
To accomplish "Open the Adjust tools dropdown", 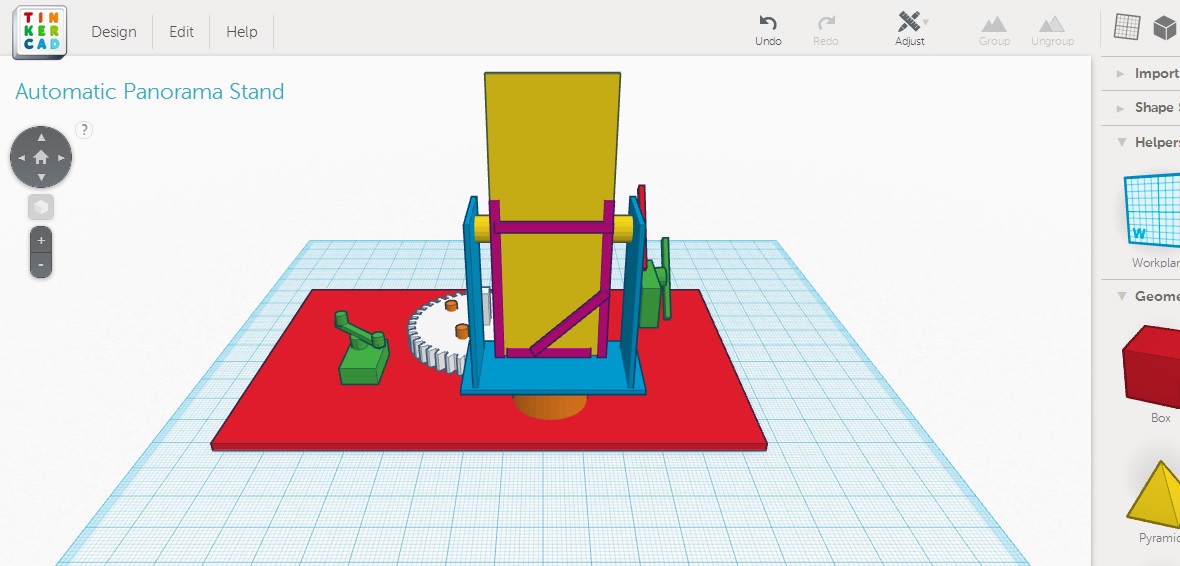I will pos(910,30).
